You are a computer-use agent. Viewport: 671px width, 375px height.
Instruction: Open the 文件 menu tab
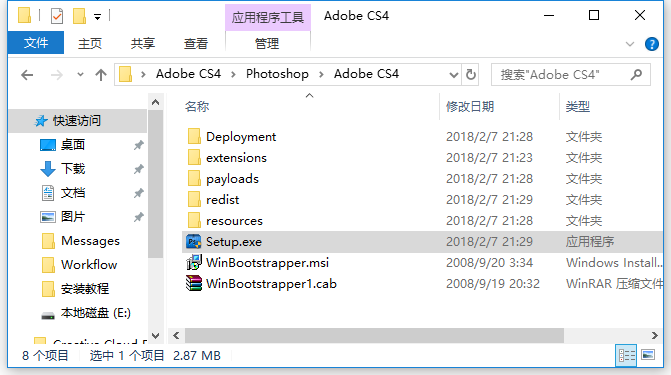point(36,42)
